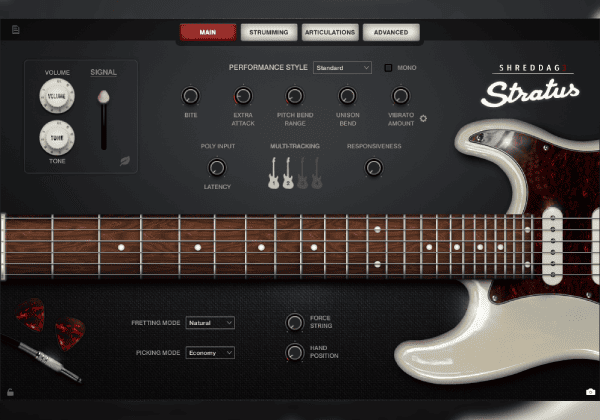This screenshot has width=600, height=420.
Task: Enable third multi-tracking guitar
Action: (x=302, y=173)
